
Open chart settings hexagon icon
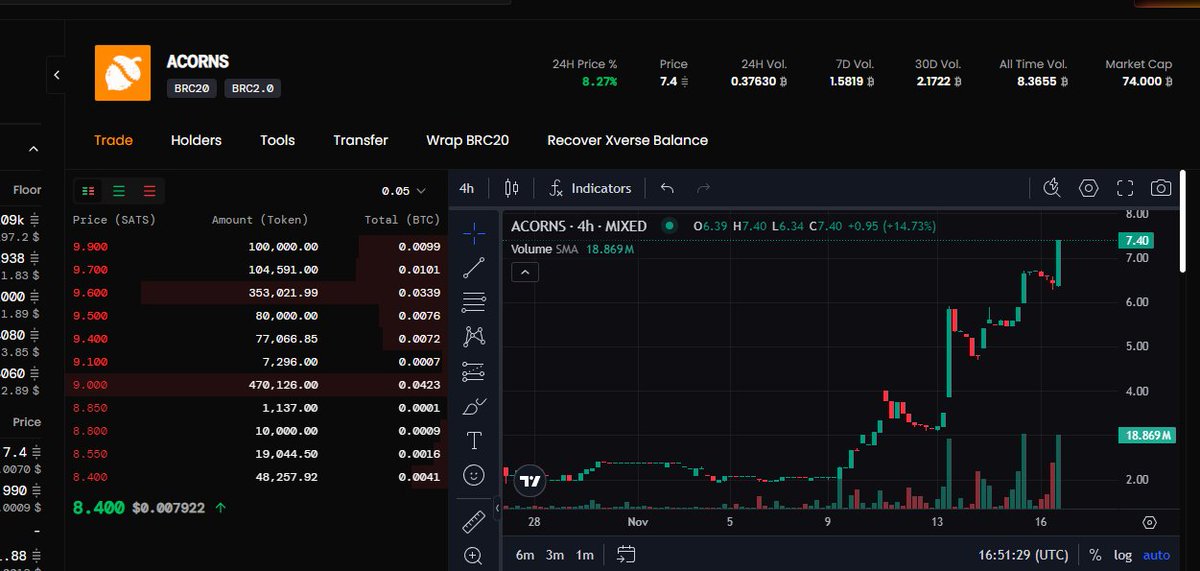pos(1088,188)
